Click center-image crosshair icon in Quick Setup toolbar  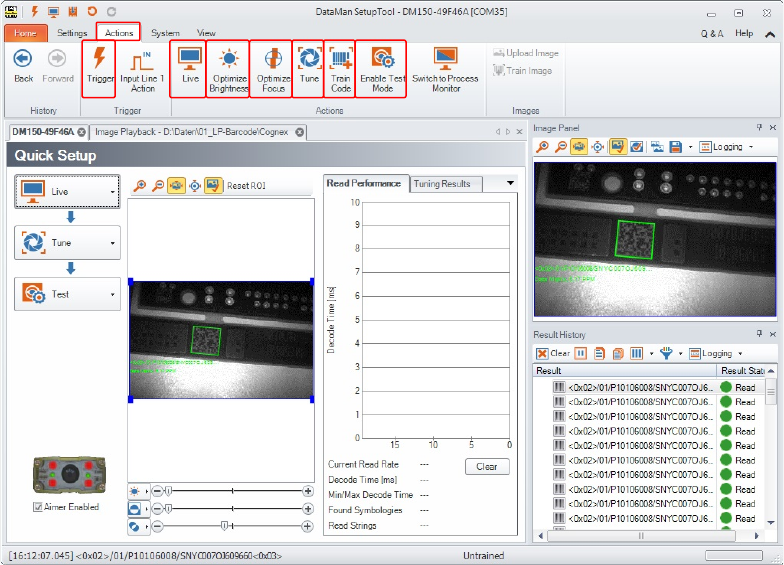(195, 186)
